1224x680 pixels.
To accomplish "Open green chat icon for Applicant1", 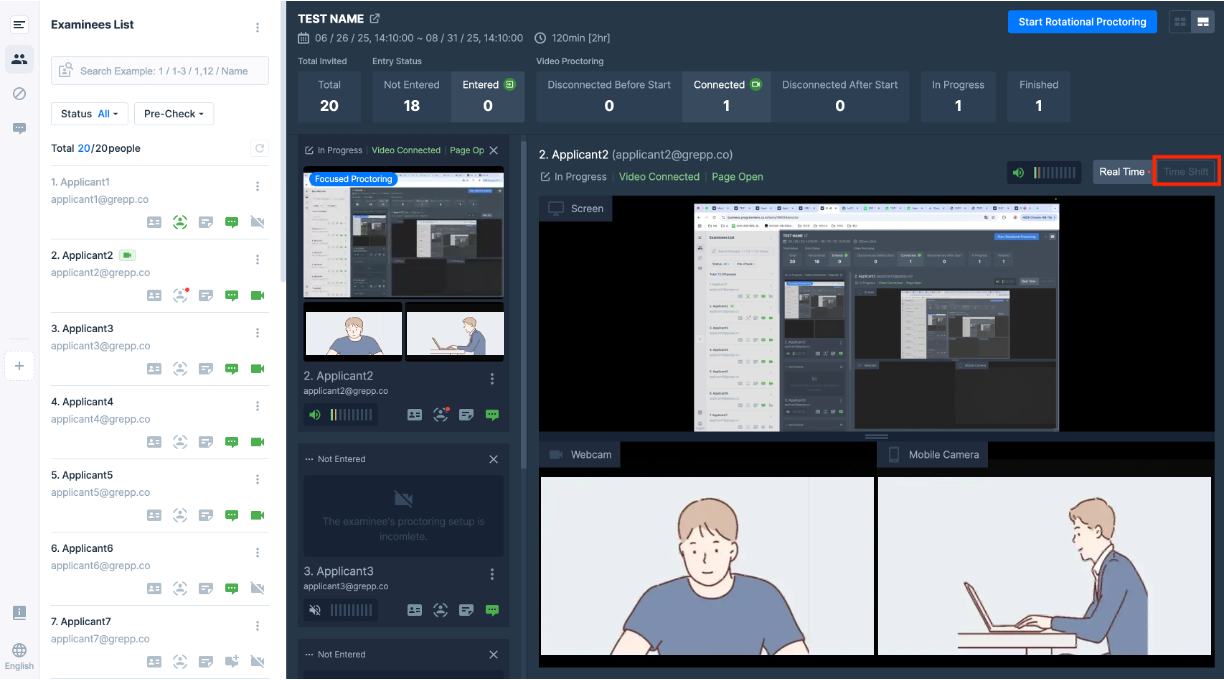I will [x=232, y=222].
